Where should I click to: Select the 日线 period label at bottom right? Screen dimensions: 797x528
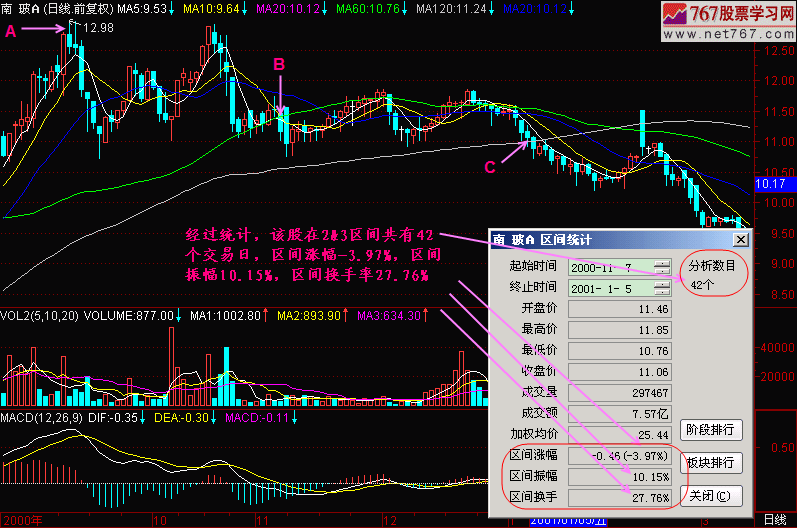773,520
